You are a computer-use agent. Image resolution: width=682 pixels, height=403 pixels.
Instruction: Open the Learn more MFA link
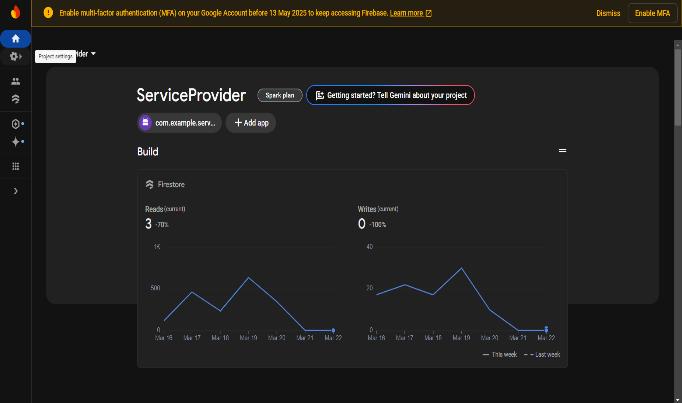point(410,13)
